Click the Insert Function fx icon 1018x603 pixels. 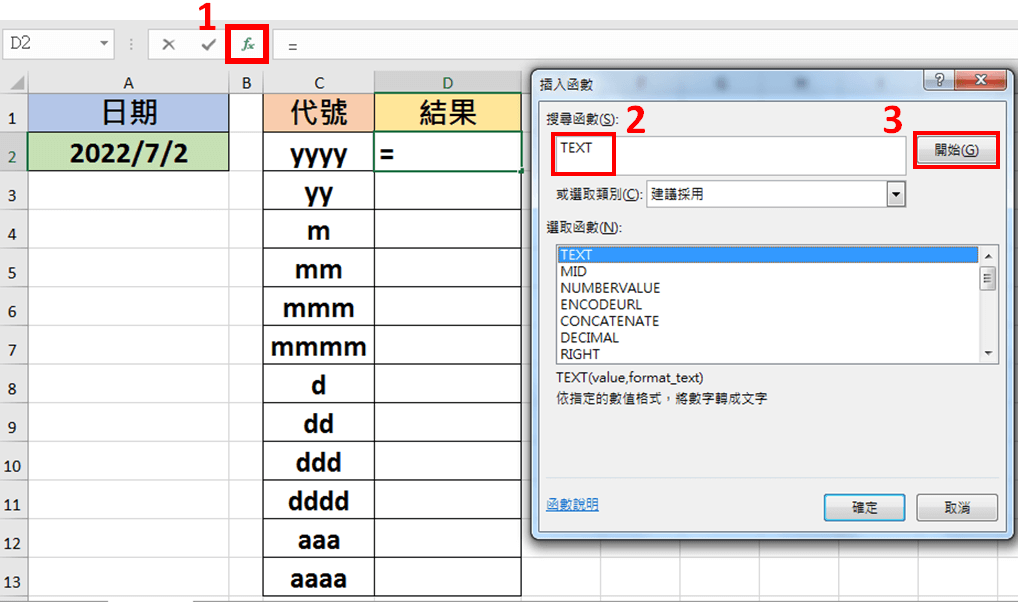[248, 45]
